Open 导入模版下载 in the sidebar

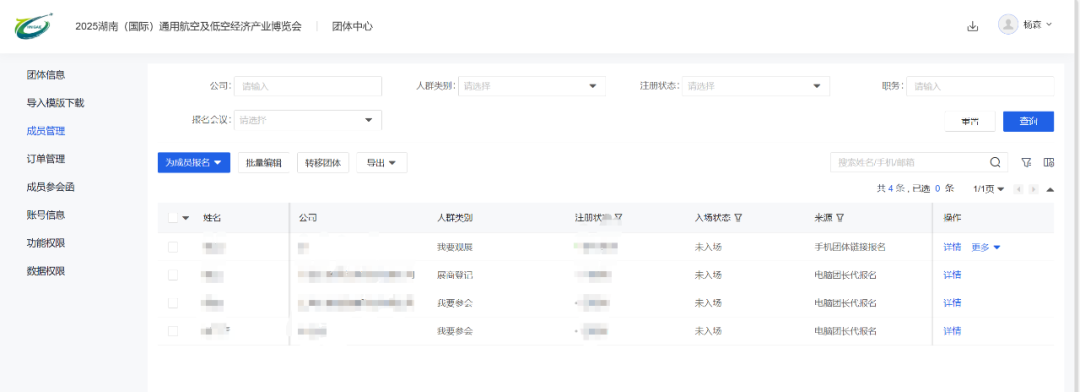[x=56, y=103]
